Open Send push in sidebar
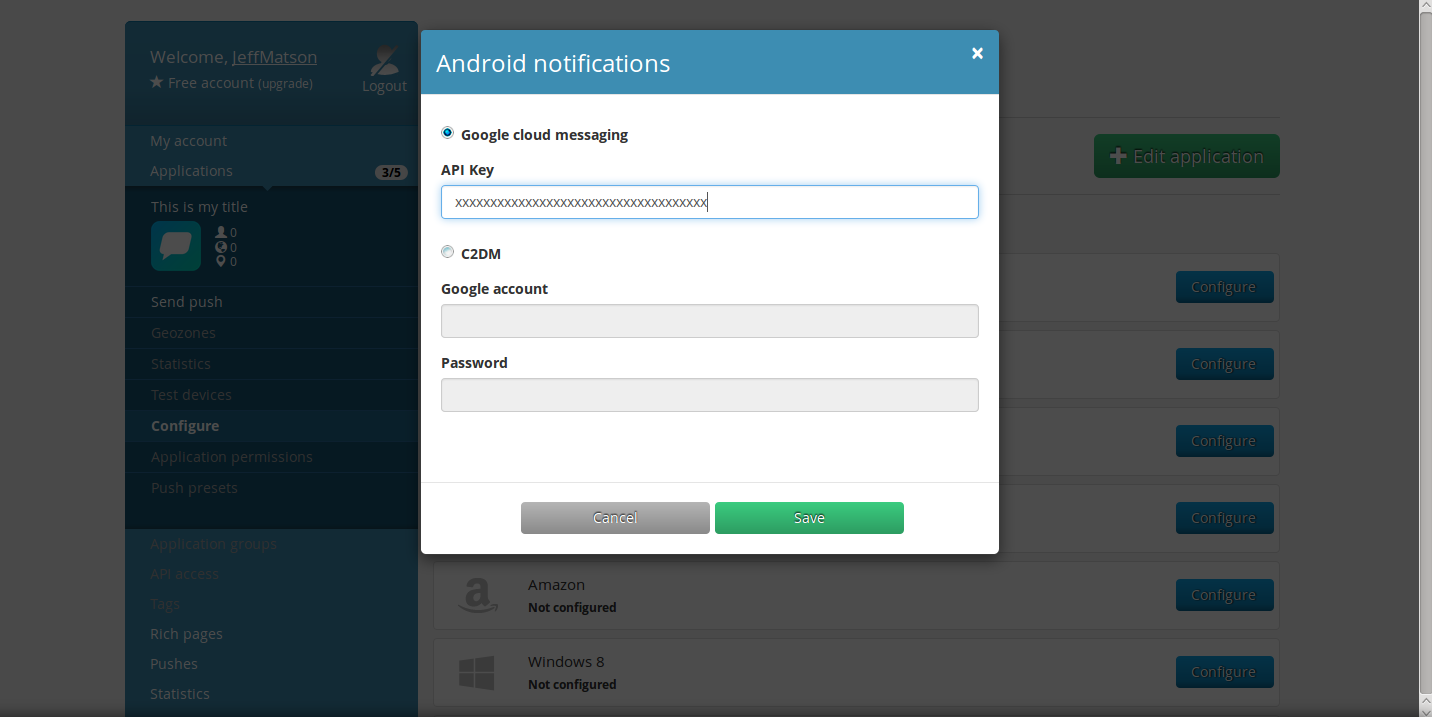Image resolution: width=1432 pixels, height=717 pixels. pos(187,302)
